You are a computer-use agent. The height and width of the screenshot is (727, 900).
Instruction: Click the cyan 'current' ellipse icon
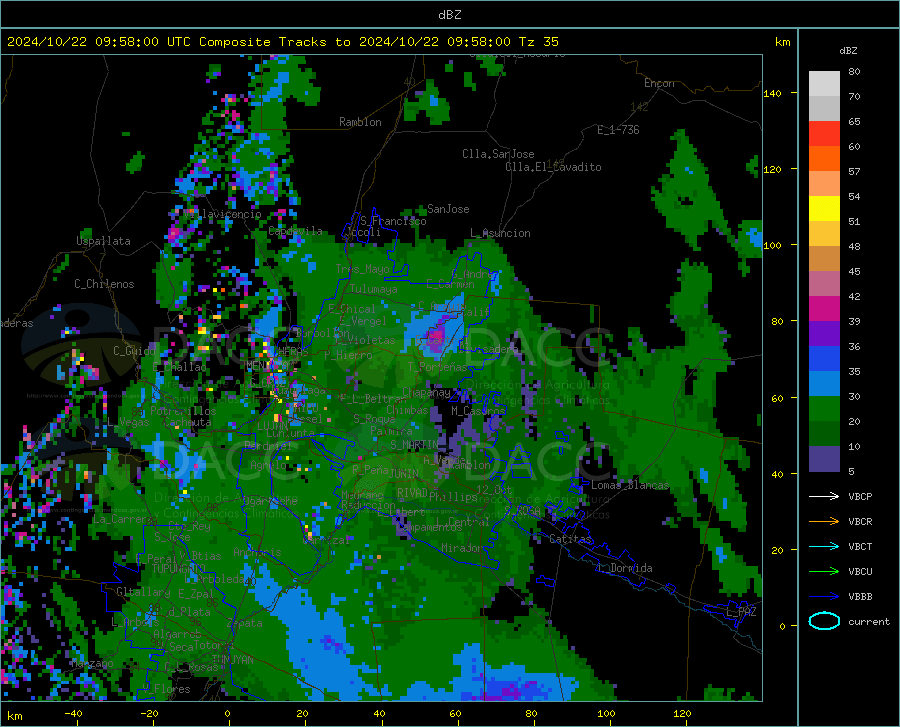tap(824, 621)
